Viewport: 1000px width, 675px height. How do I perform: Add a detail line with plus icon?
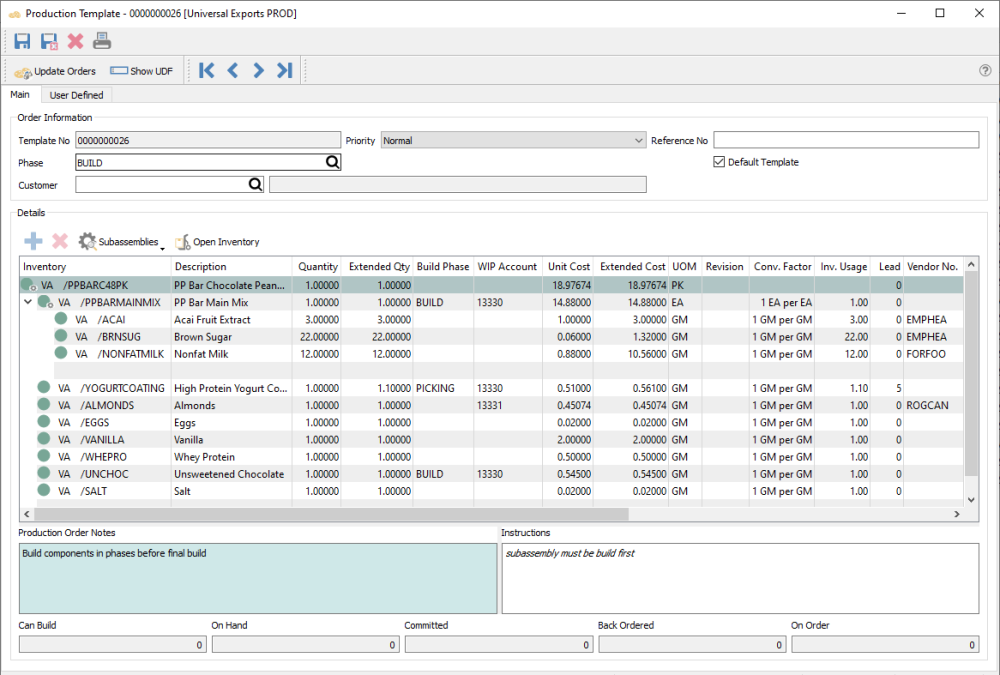pos(33,241)
